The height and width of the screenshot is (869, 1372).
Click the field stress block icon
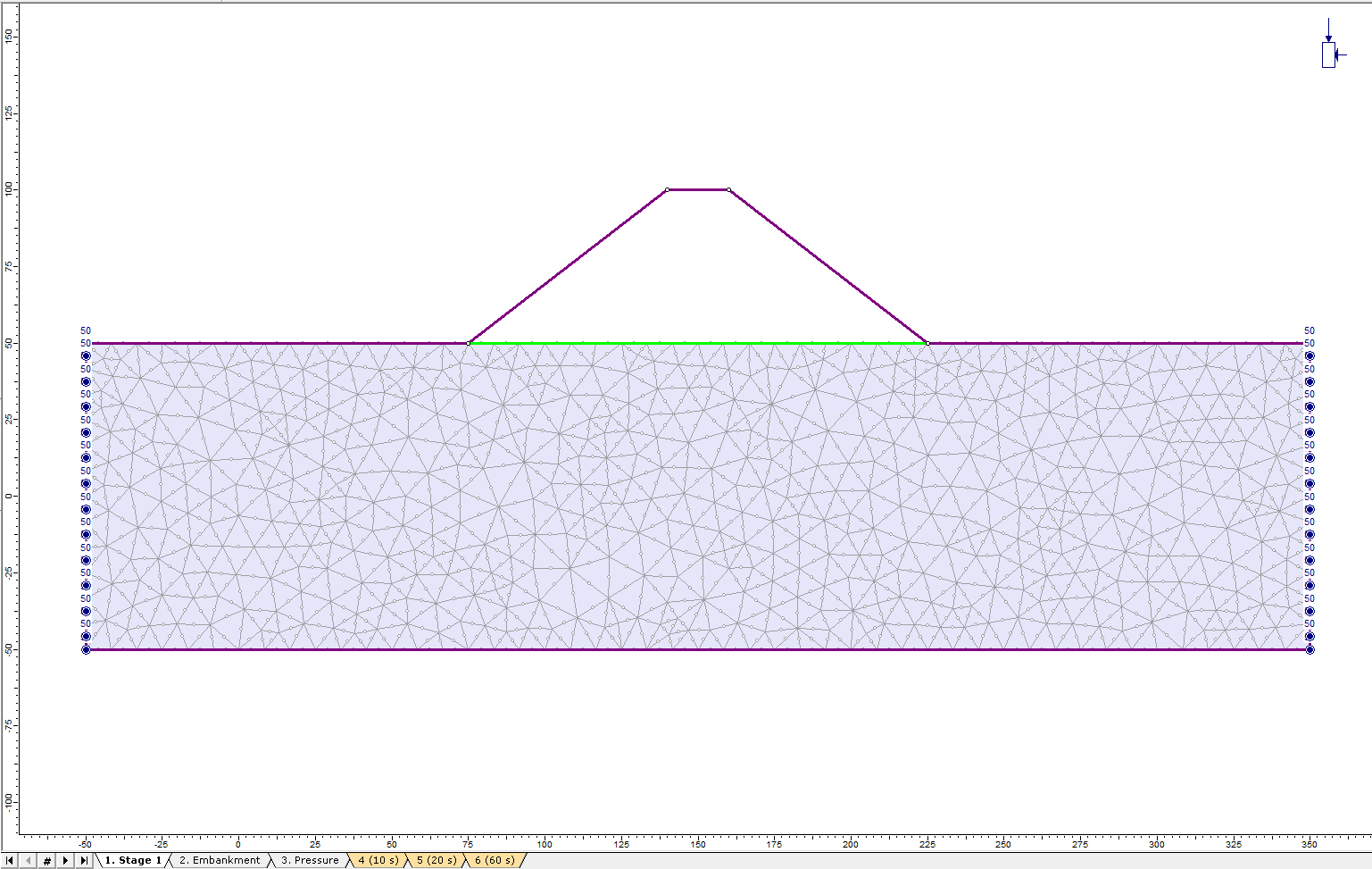(1328, 54)
